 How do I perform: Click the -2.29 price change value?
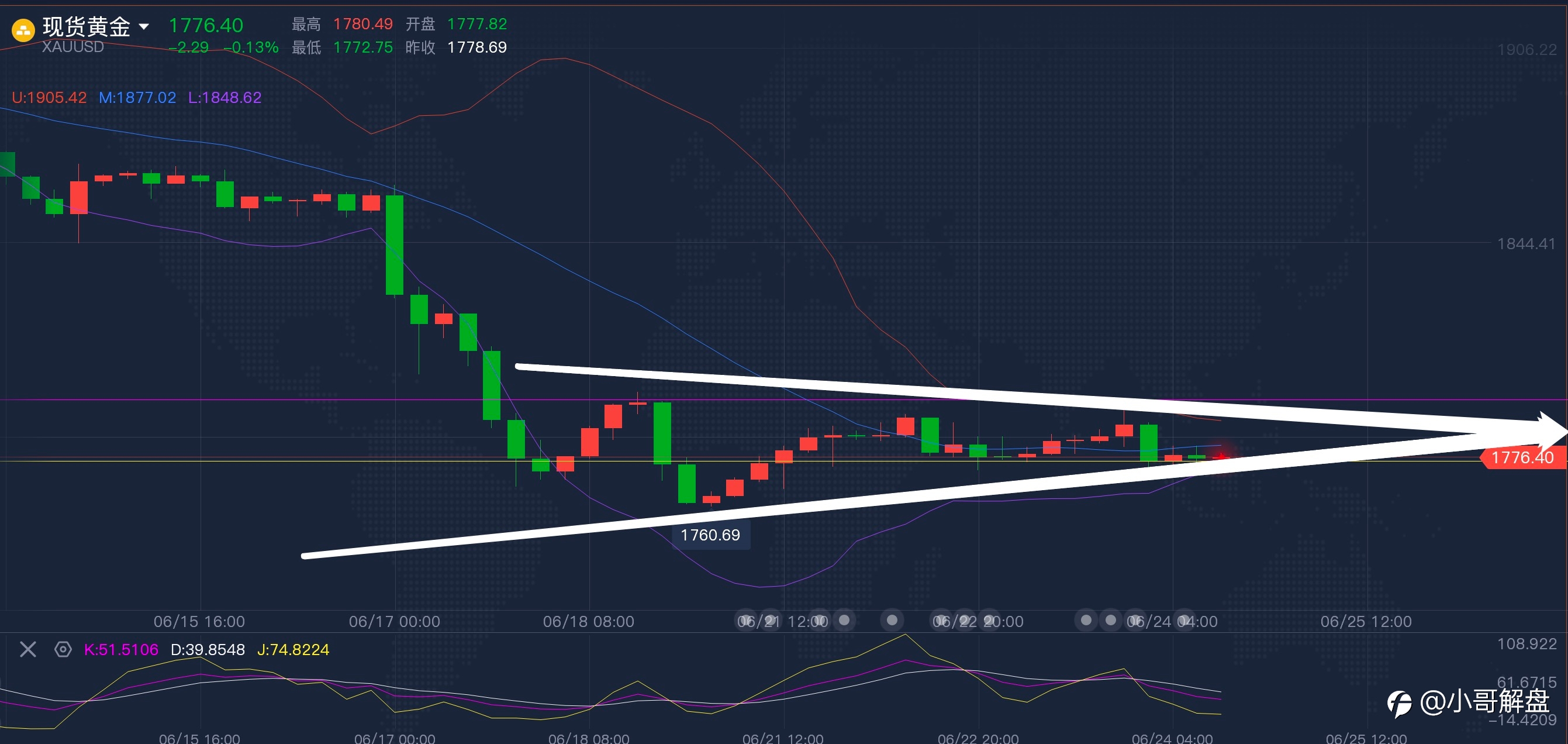click(x=189, y=47)
